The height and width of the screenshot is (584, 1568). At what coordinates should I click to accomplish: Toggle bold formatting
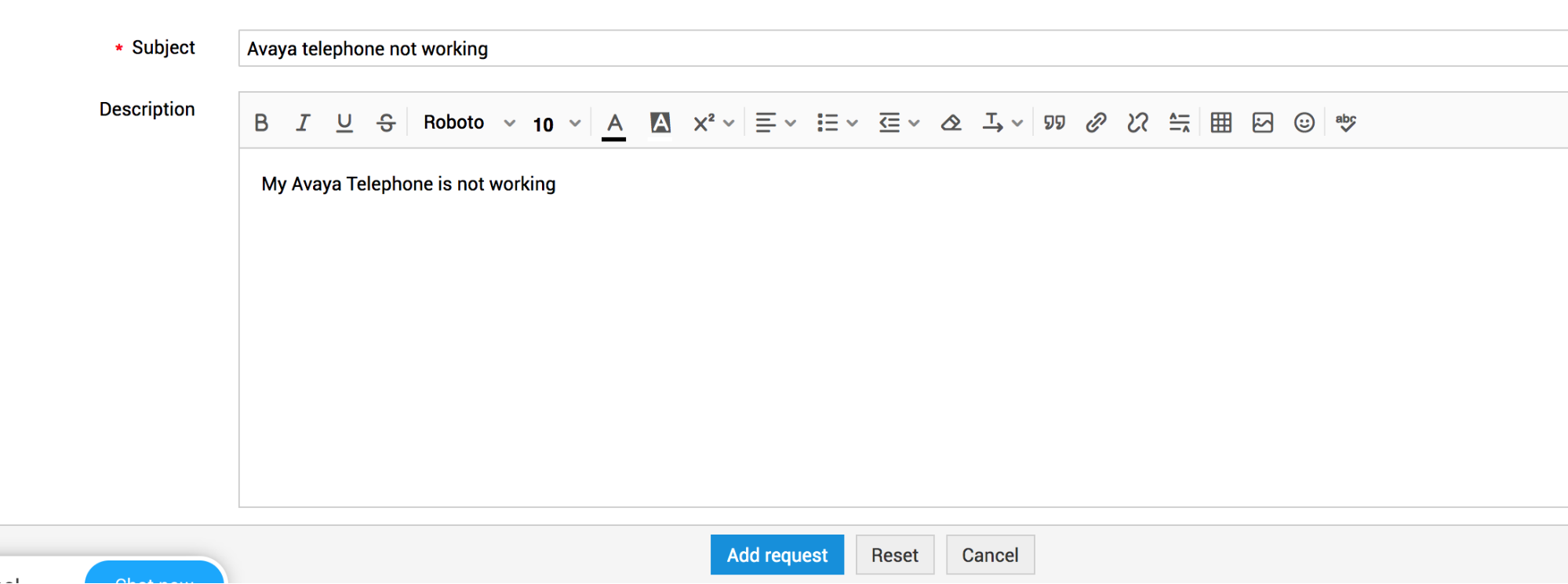(x=261, y=122)
